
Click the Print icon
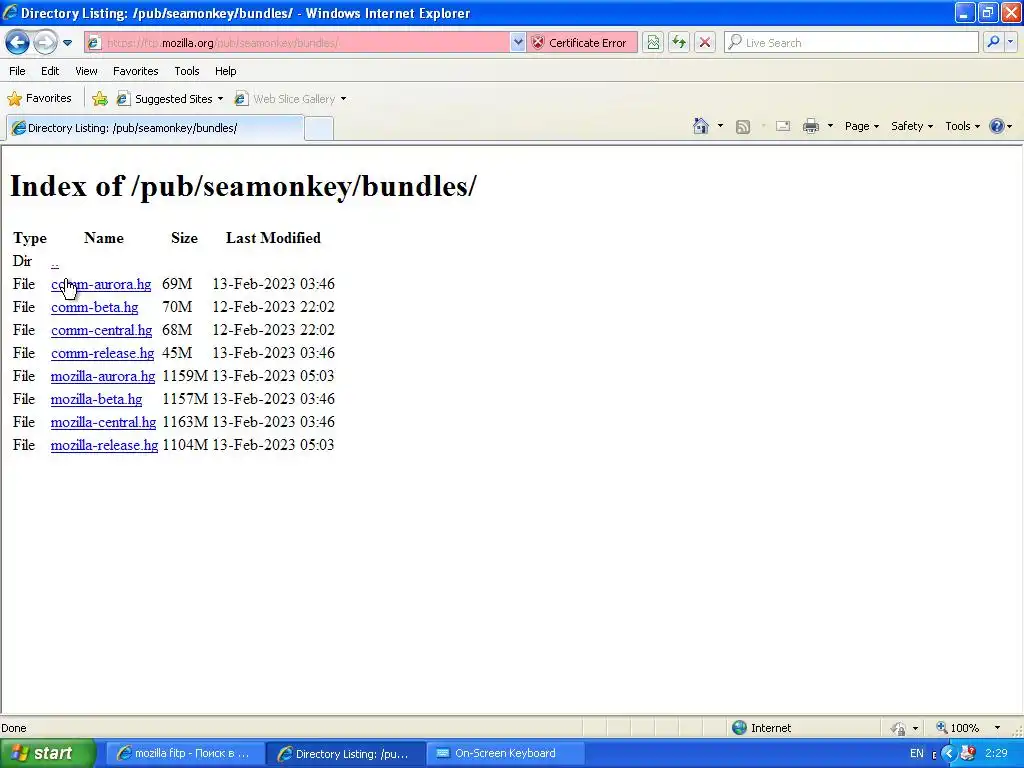point(810,126)
